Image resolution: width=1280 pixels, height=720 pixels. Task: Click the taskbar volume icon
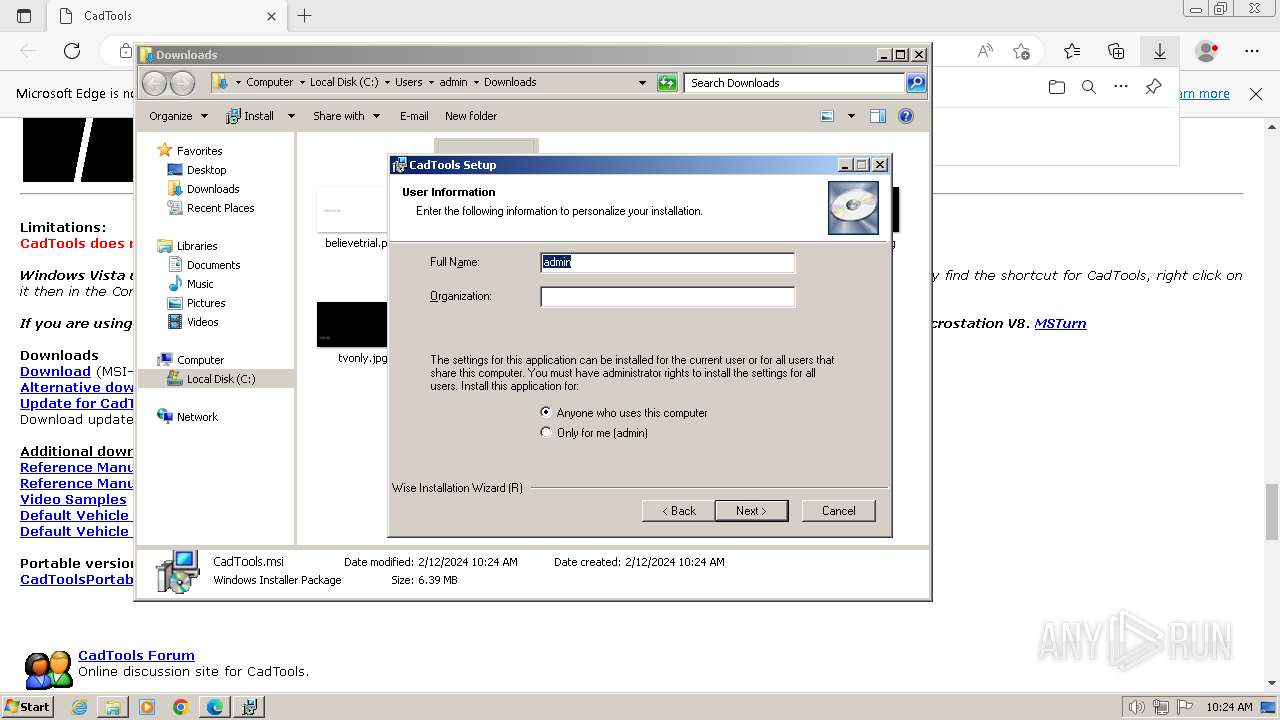(1135, 707)
